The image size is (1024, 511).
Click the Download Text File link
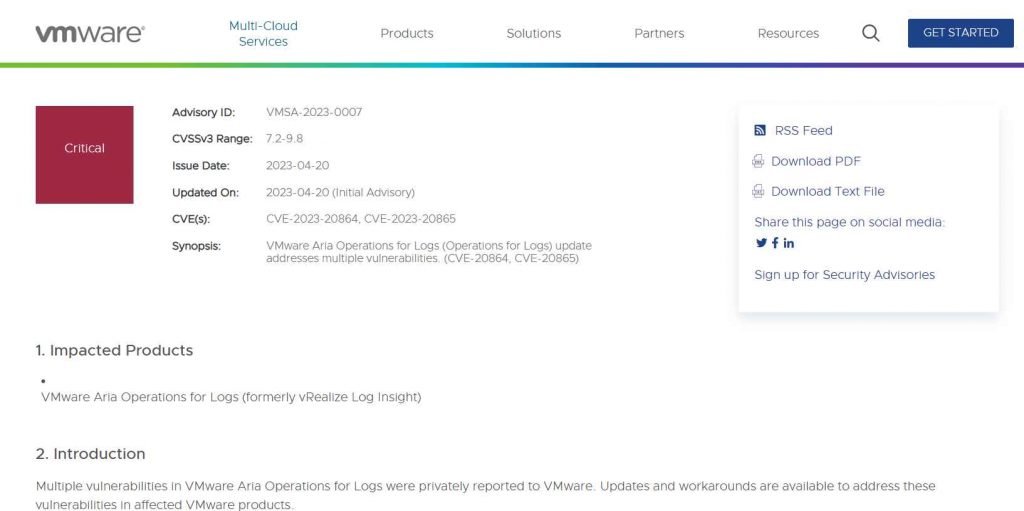(827, 191)
